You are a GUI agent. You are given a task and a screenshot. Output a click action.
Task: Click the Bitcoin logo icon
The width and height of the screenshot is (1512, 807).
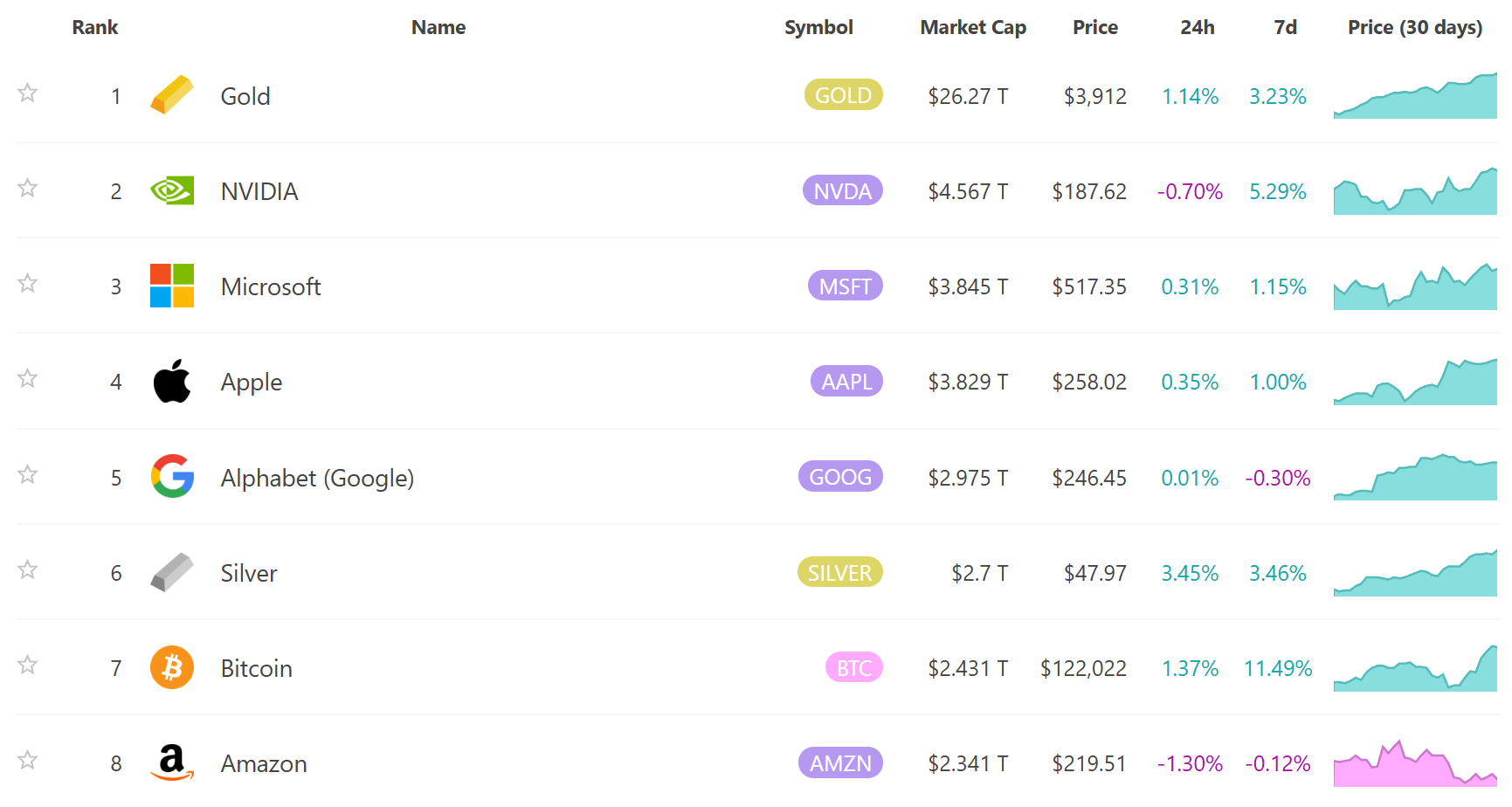click(x=172, y=667)
